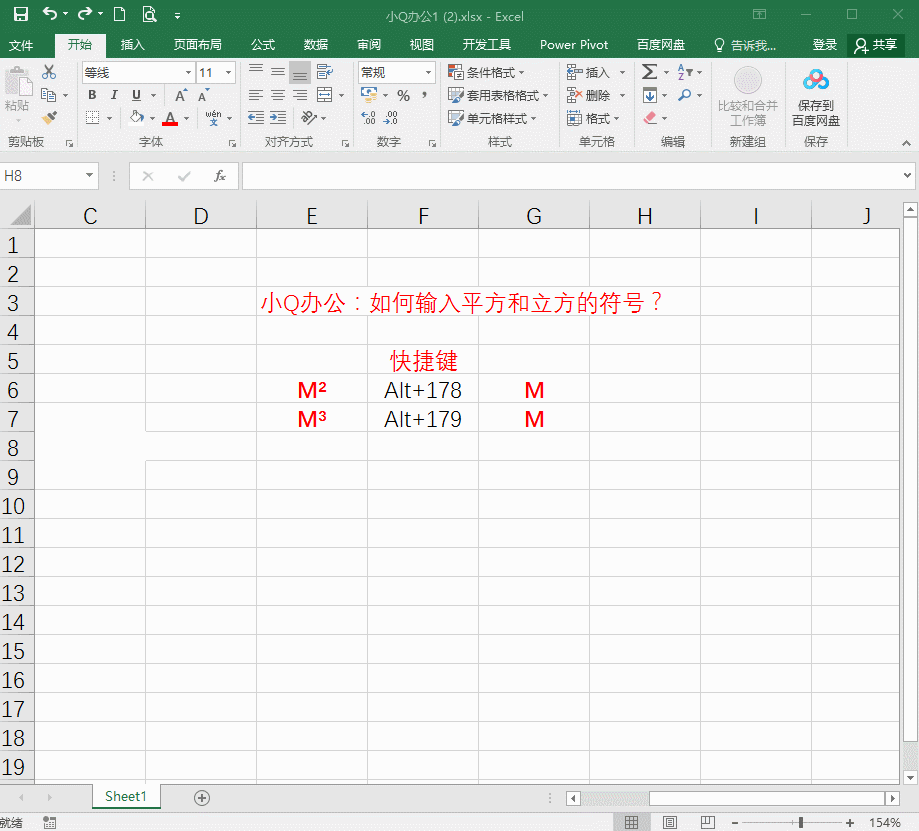Switch to the 数据 Data tab
Screen dimensions: 919x831
click(316, 45)
